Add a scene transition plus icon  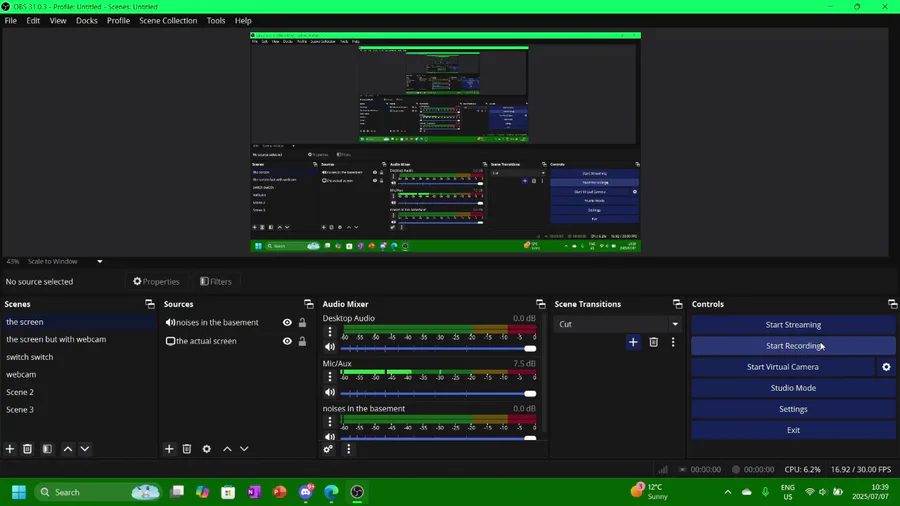click(633, 342)
